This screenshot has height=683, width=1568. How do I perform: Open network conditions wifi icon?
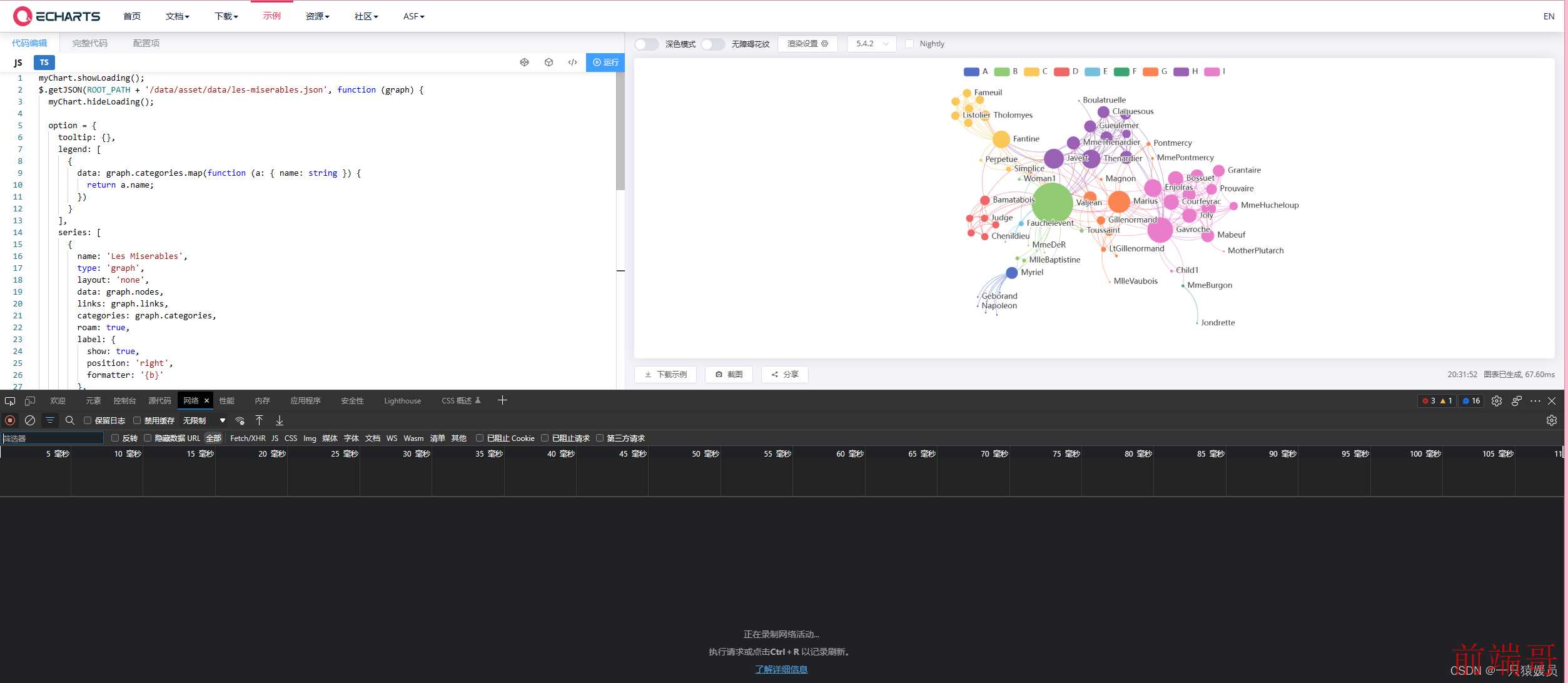click(240, 420)
